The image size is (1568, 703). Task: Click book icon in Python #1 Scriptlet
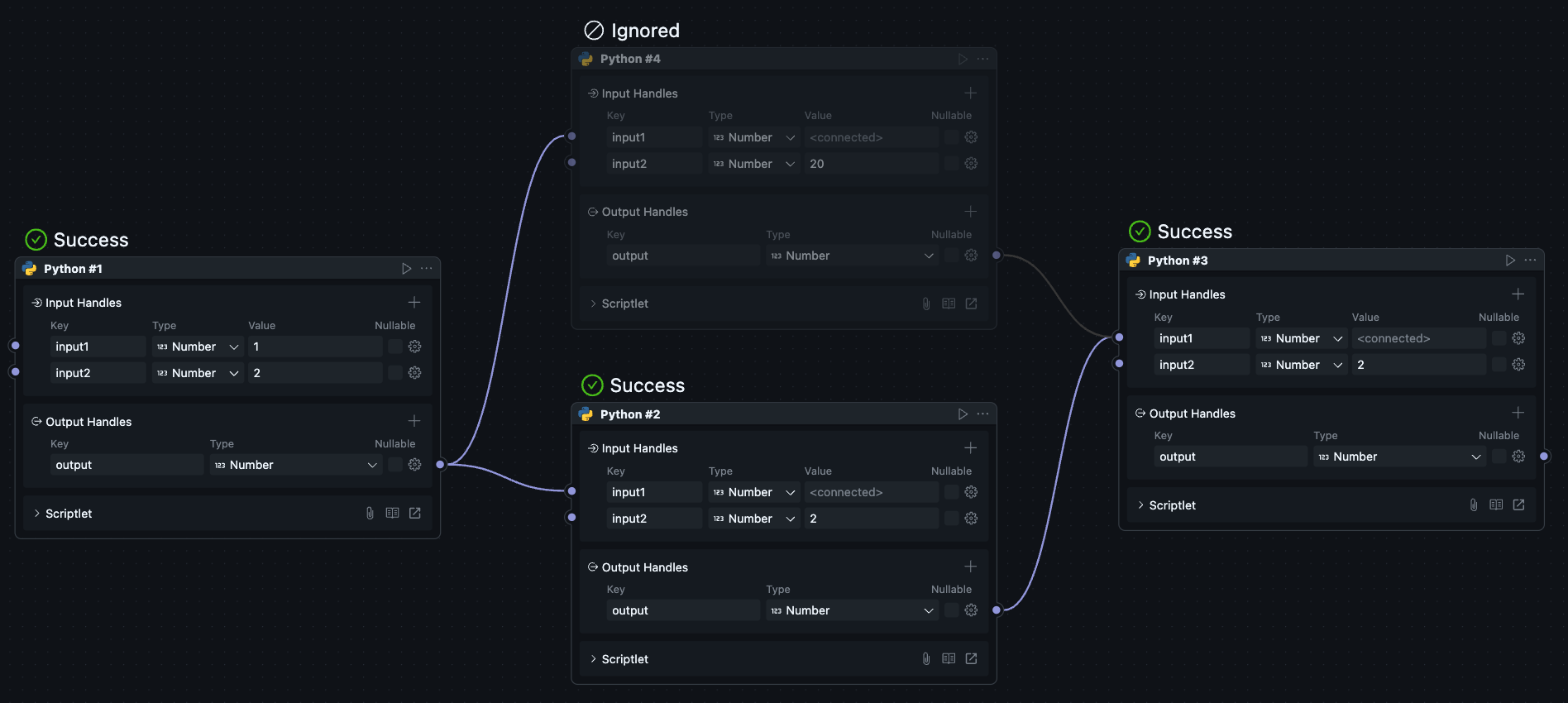392,514
